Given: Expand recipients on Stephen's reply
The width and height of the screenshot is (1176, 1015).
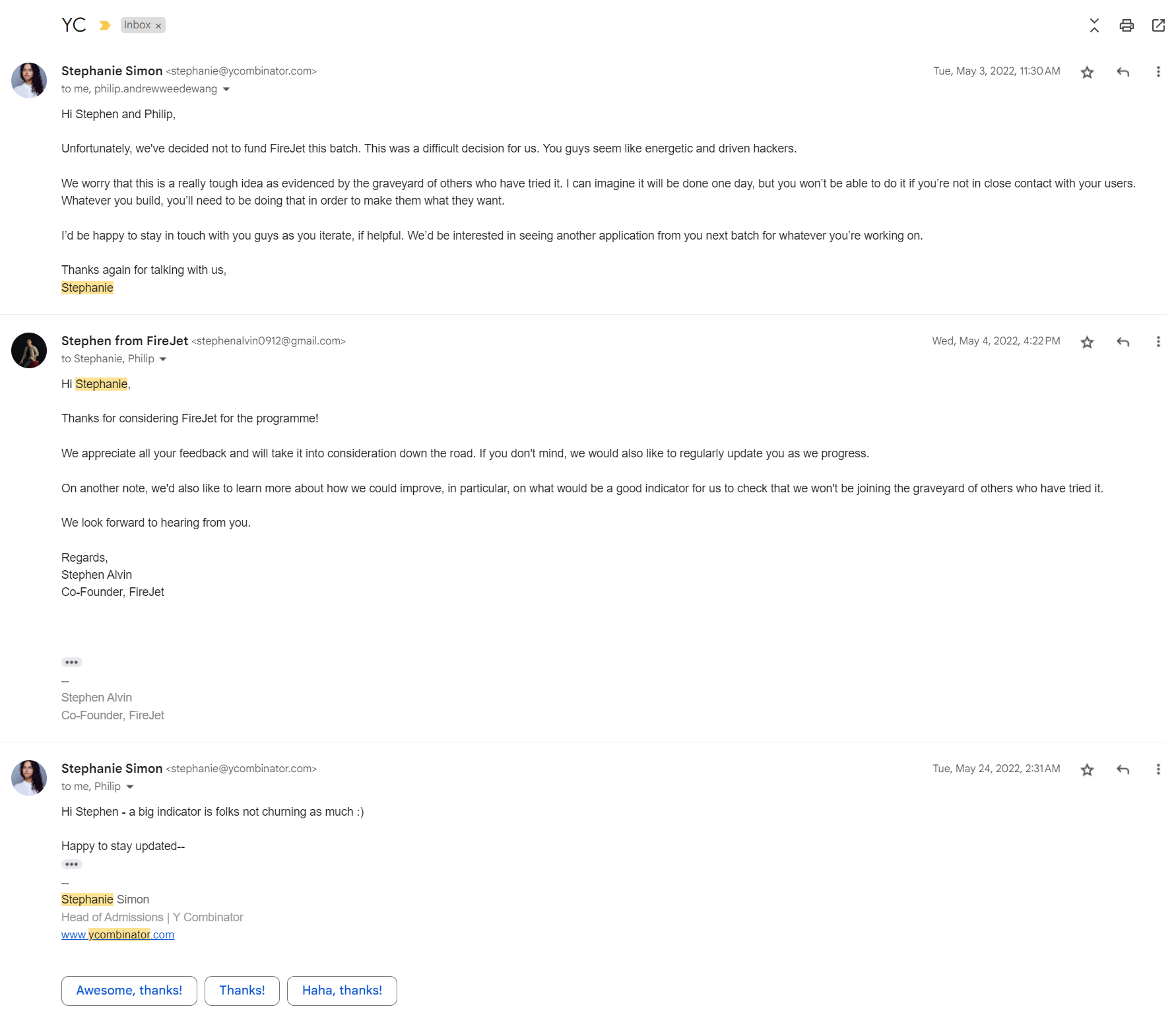Looking at the screenshot, I should pos(164,359).
